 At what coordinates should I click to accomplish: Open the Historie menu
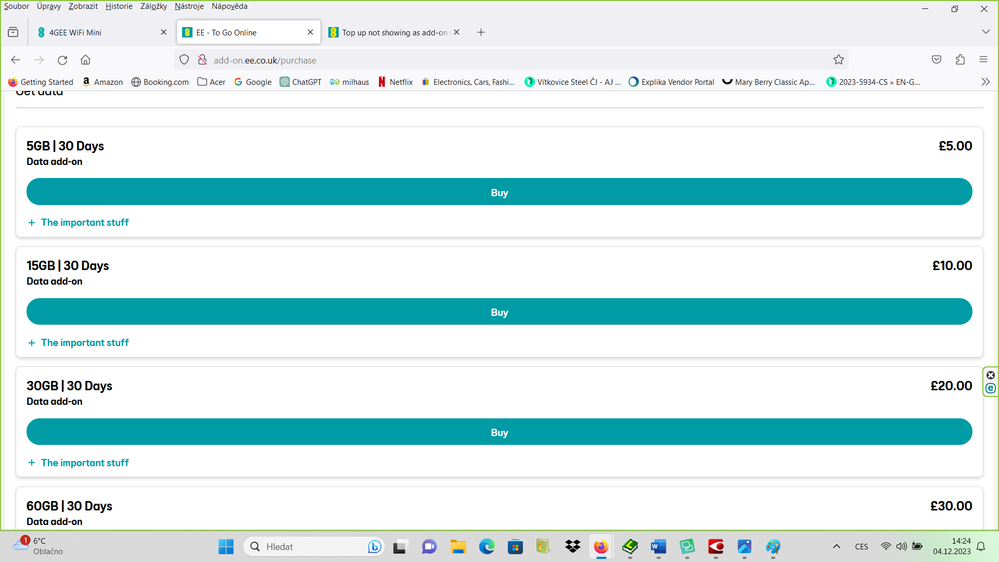coord(119,6)
